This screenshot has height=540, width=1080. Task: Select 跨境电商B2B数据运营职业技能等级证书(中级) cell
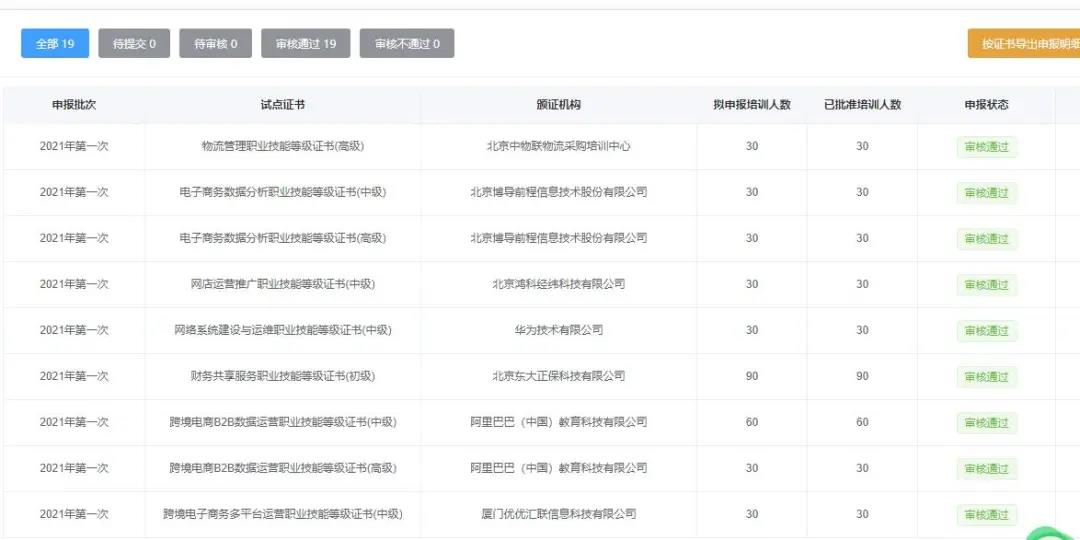tap(282, 422)
